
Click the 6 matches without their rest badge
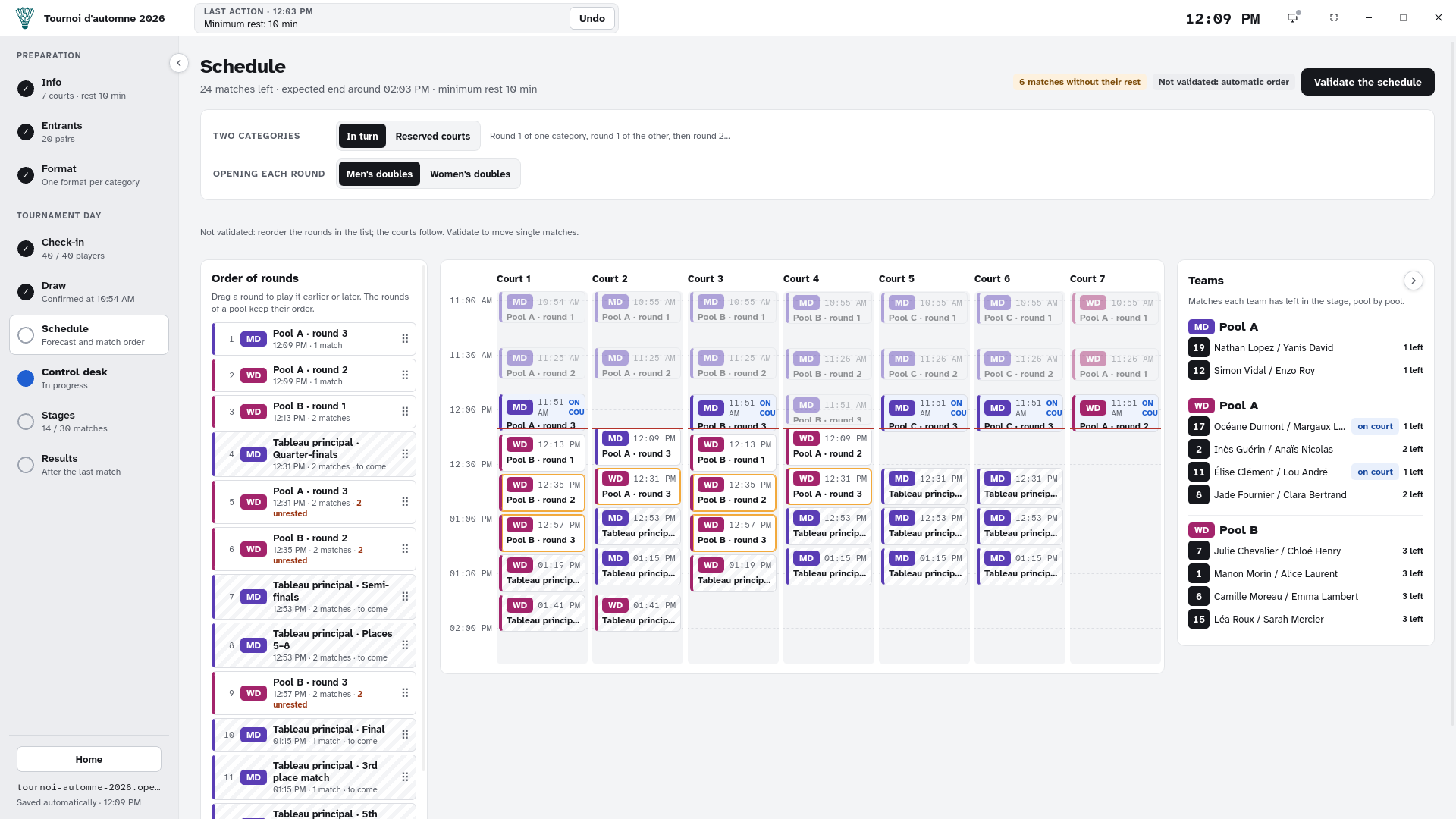pyautogui.click(x=1079, y=82)
